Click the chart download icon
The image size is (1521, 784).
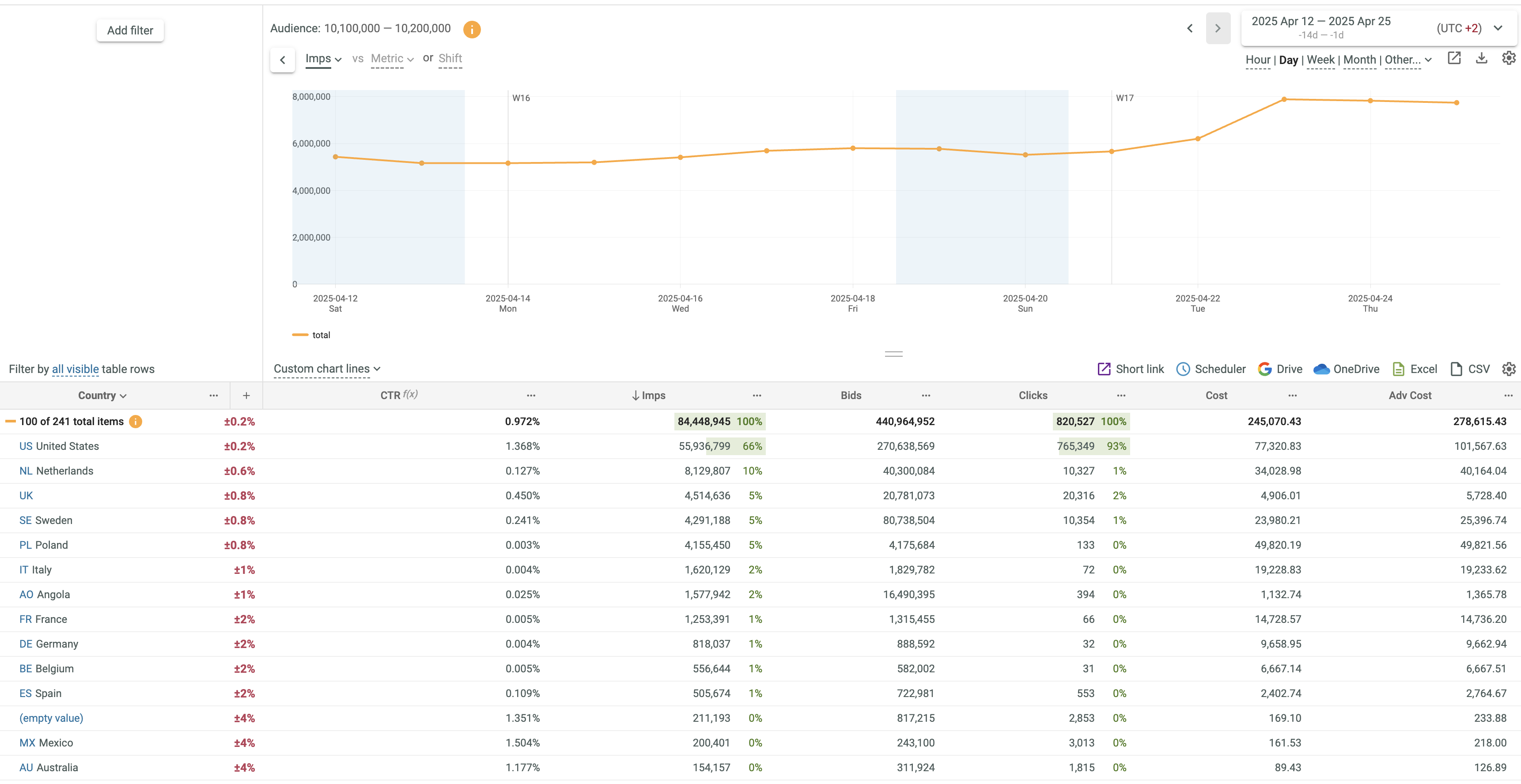1481,58
